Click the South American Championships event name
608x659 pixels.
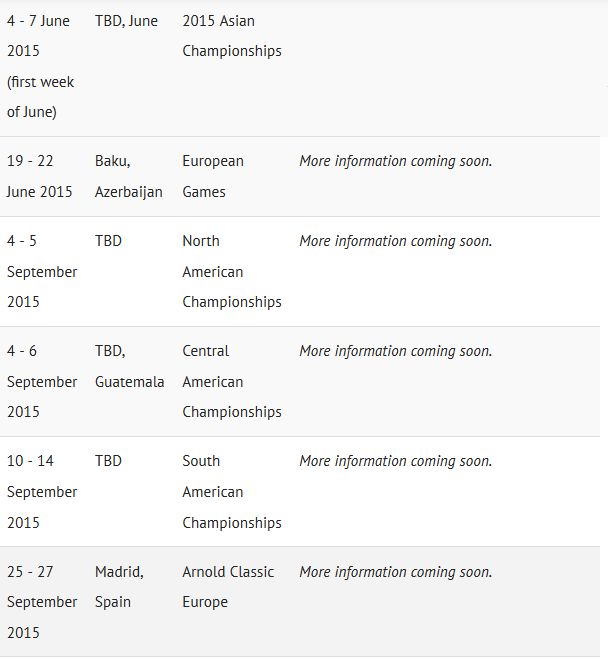231,492
